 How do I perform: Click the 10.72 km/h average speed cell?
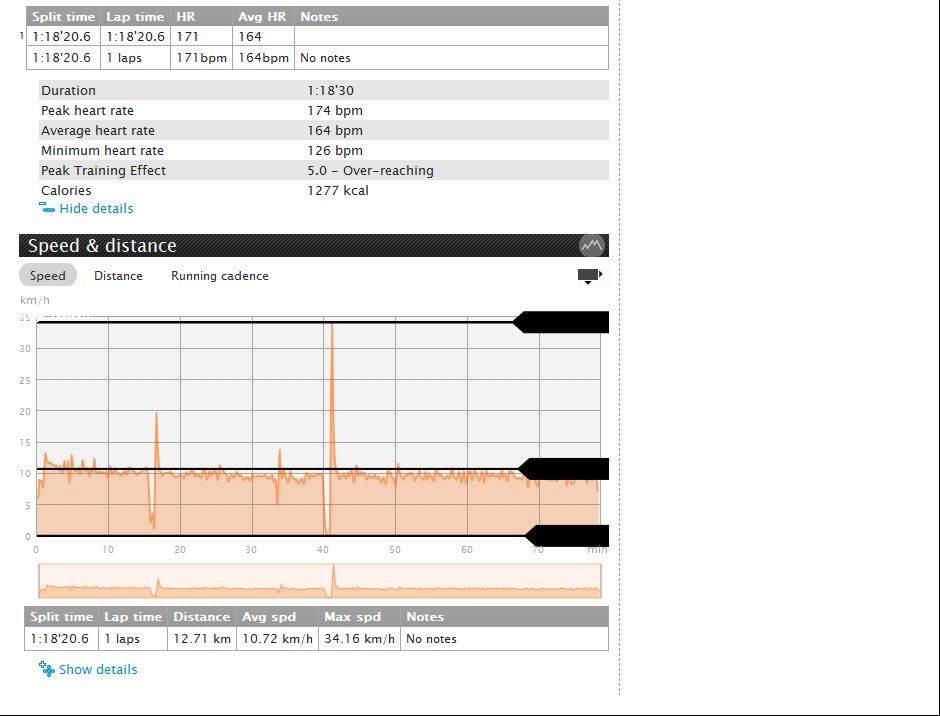click(277, 639)
